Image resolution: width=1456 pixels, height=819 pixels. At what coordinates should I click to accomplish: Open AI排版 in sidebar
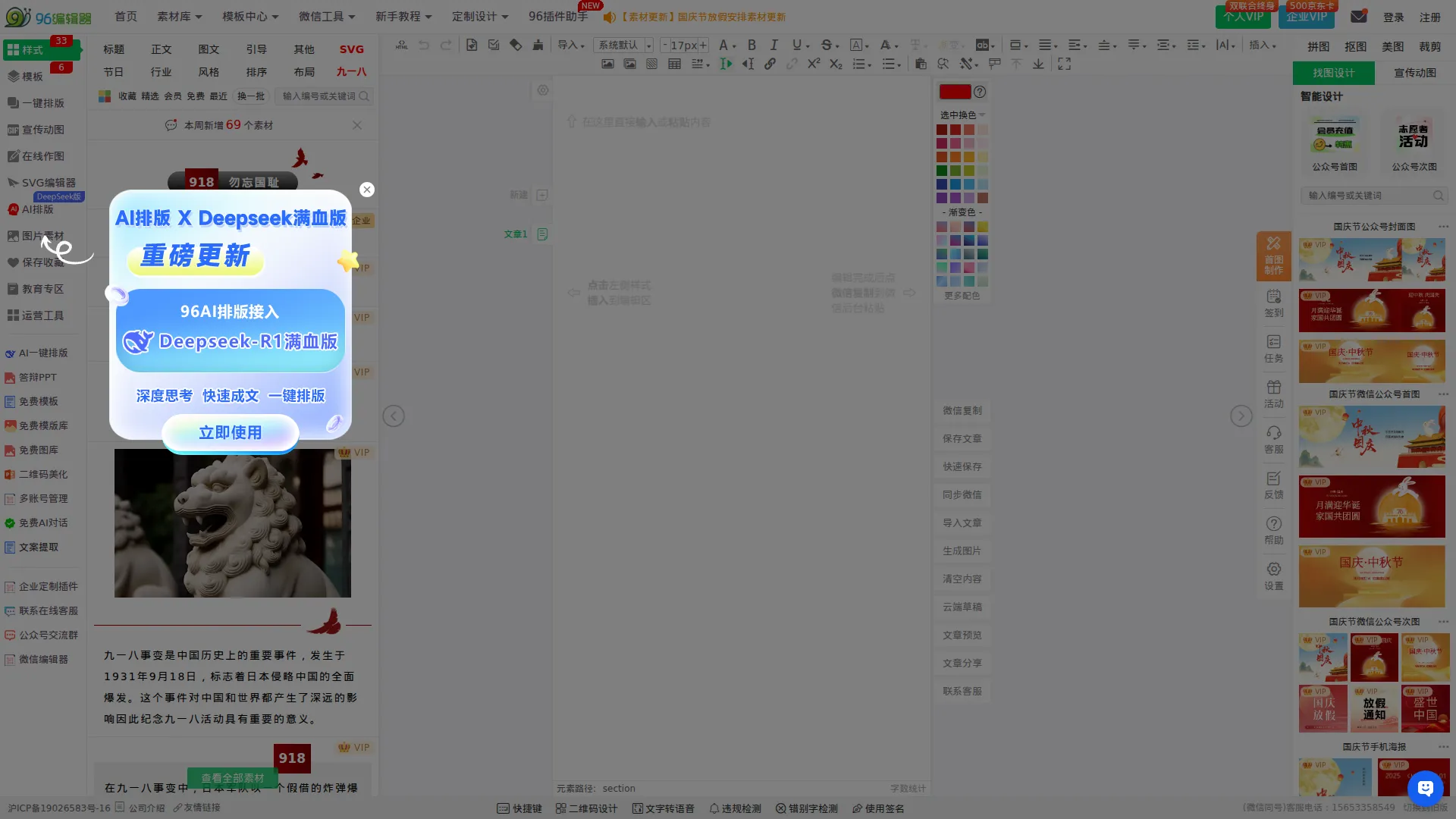[x=30, y=209]
